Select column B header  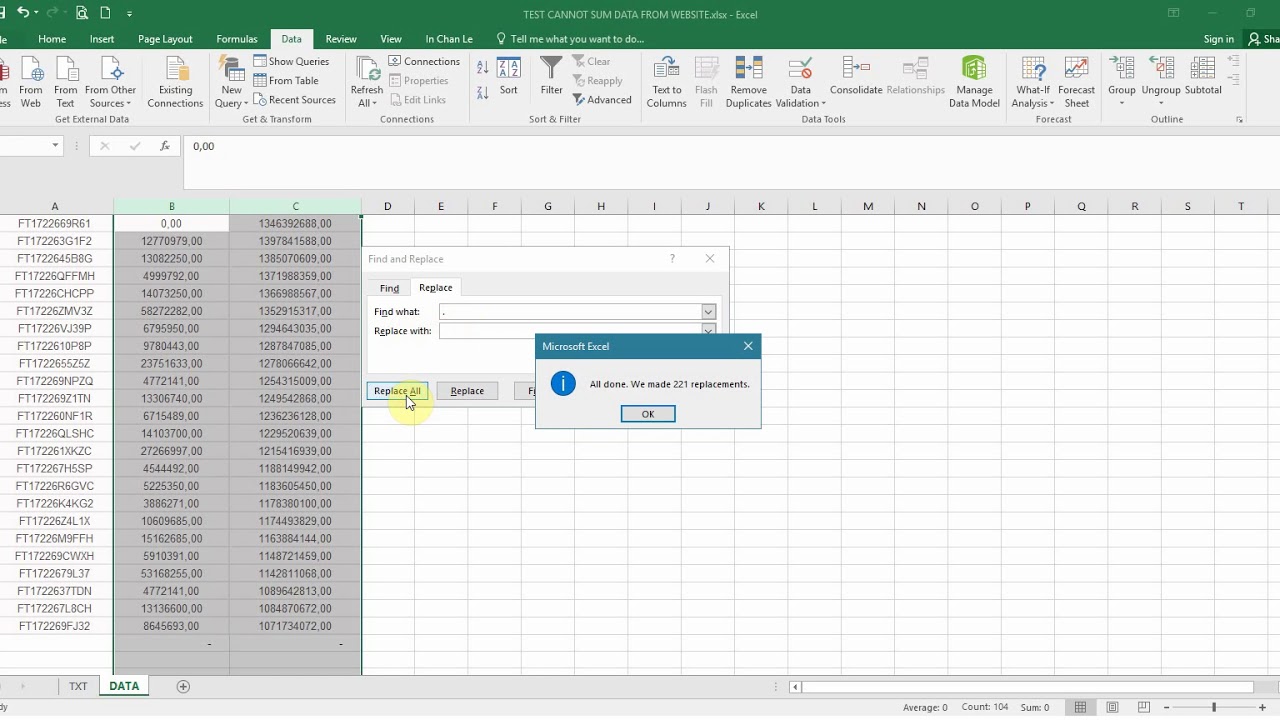(x=171, y=206)
